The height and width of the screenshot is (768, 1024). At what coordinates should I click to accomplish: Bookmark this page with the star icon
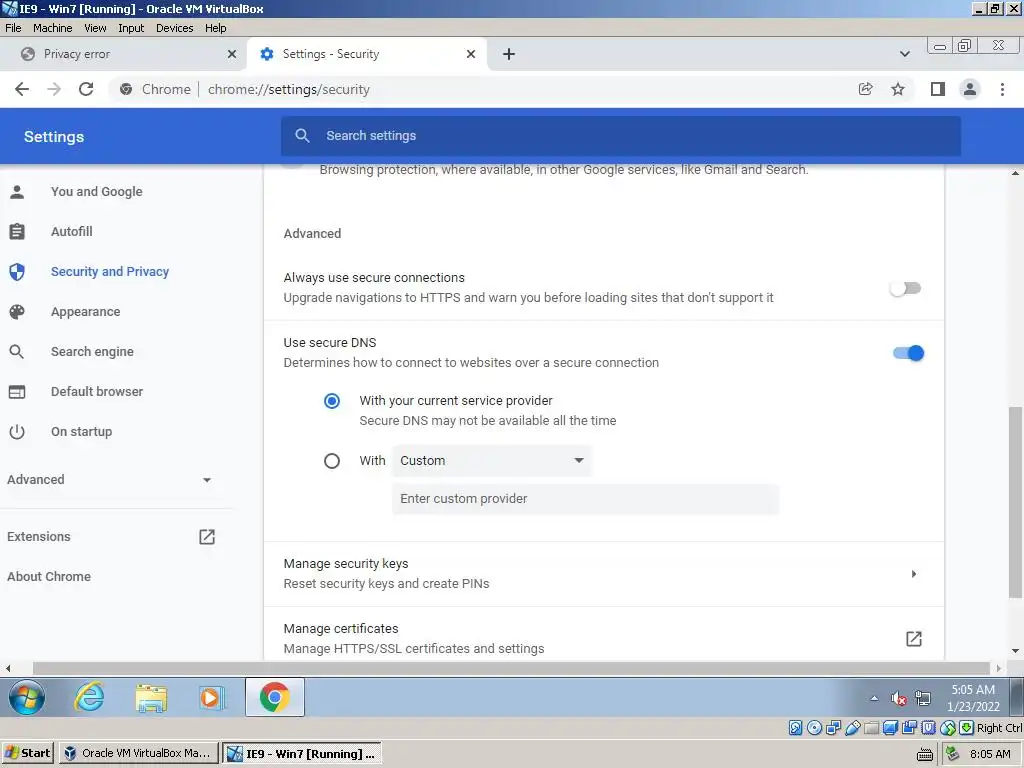tap(898, 89)
